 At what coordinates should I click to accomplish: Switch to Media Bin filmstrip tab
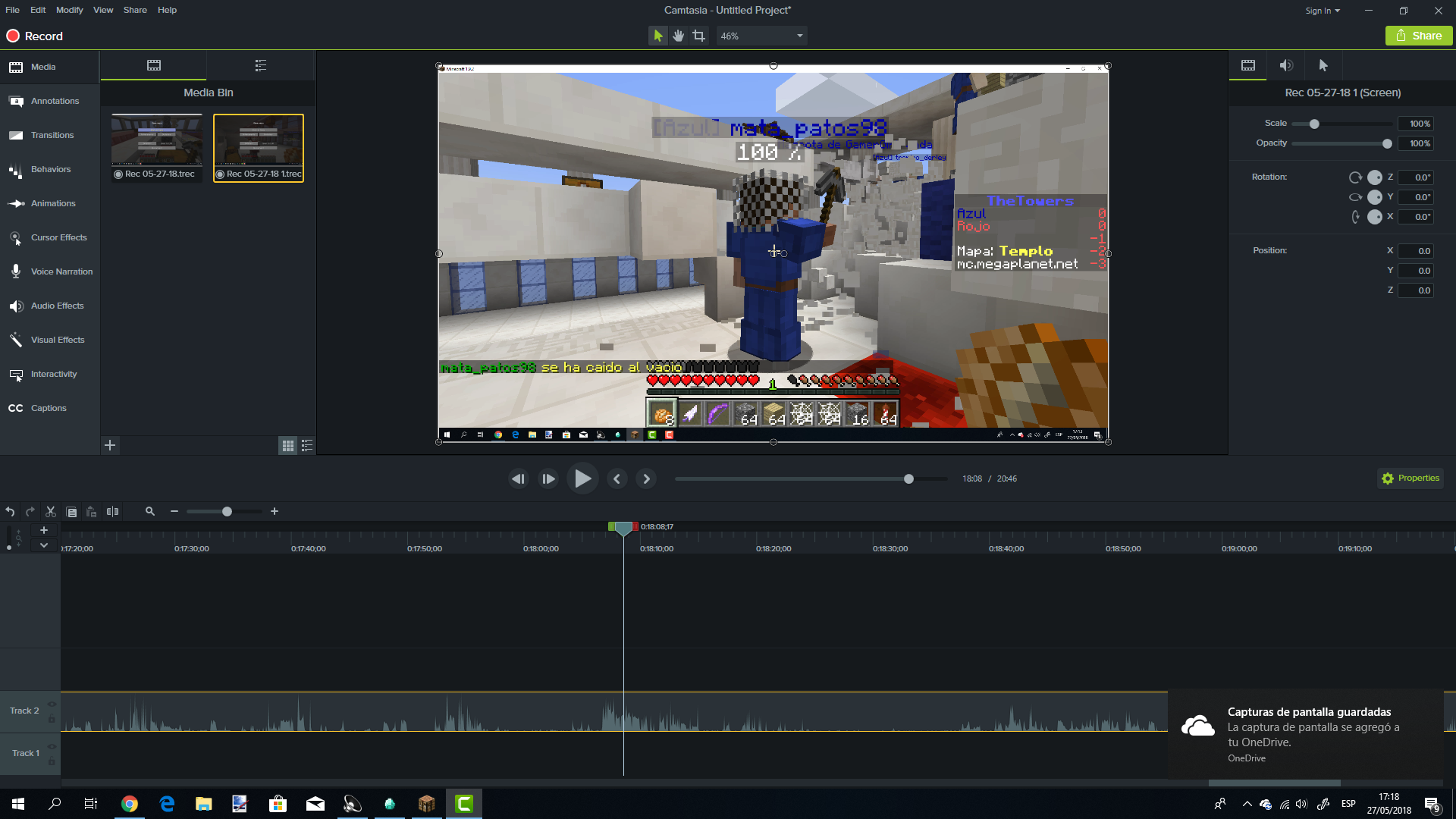pyautogui.click(x=154, y=65)
